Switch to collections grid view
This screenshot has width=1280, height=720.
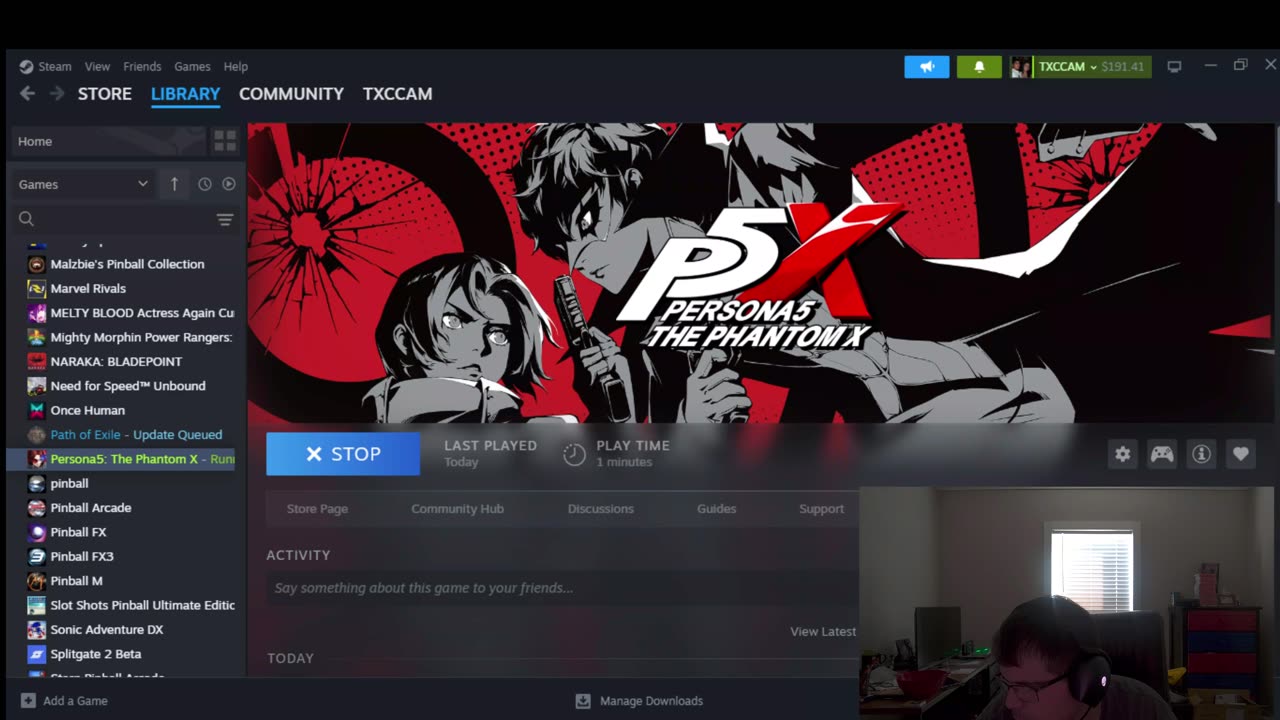(225, 141)
